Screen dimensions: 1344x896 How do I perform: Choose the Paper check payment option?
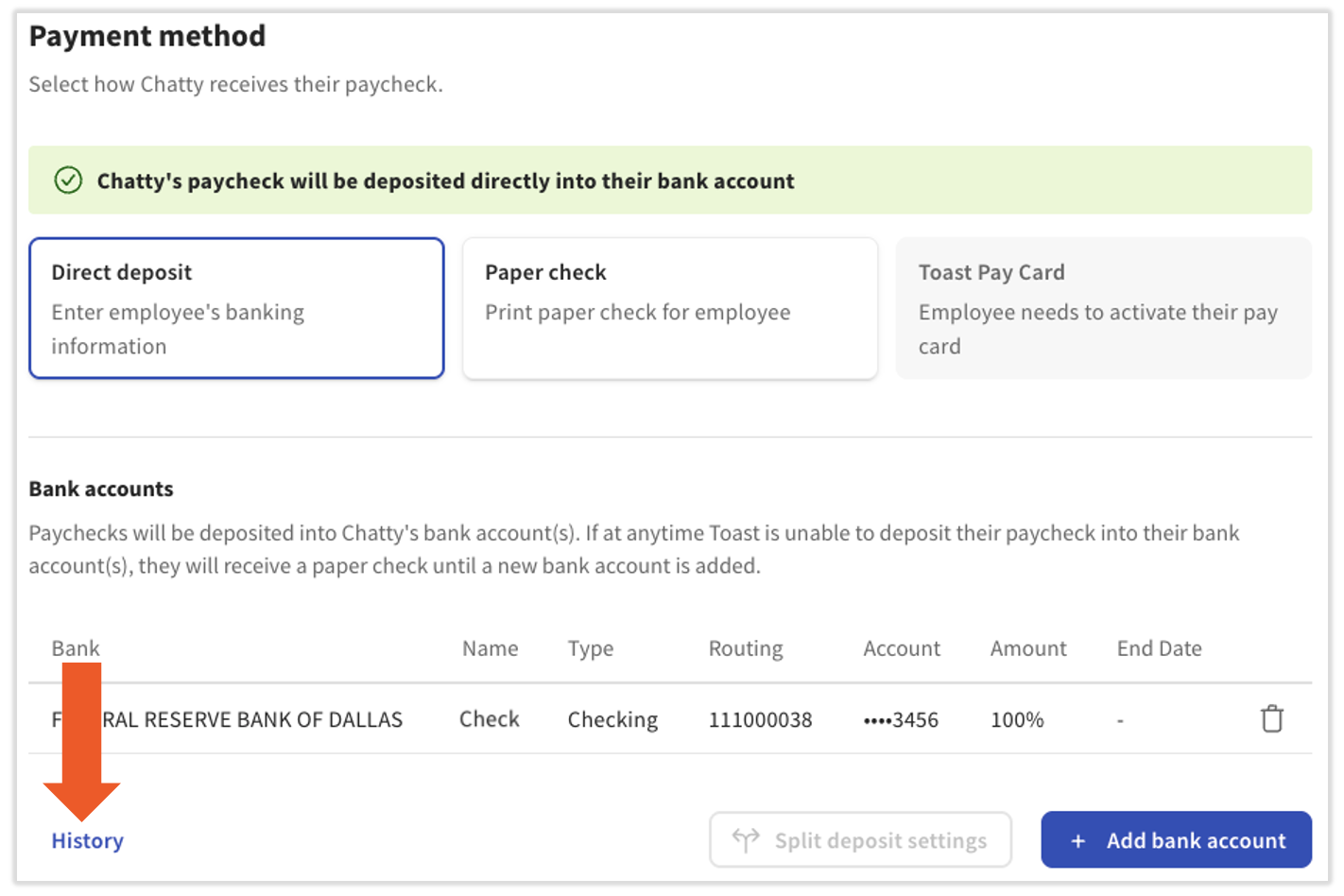pyautogui.click(x=669, y=308)
